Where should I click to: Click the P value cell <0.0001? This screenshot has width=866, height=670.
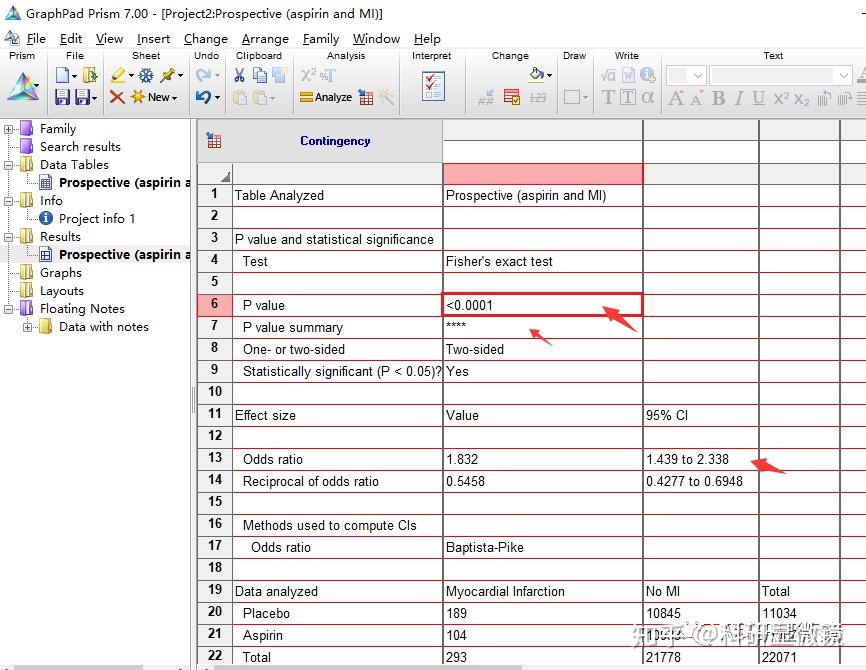point(542,305)
